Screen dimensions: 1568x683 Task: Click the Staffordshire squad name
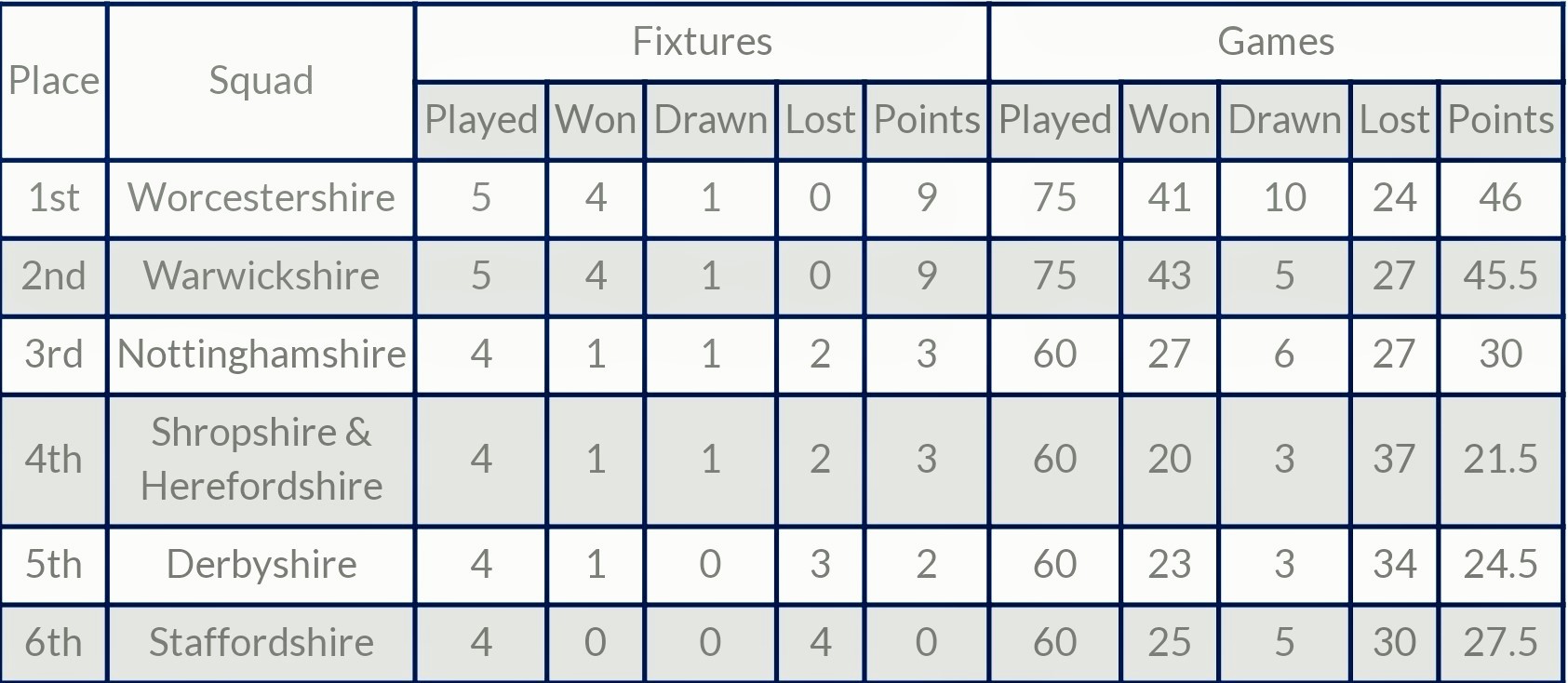tap(261, 642)
